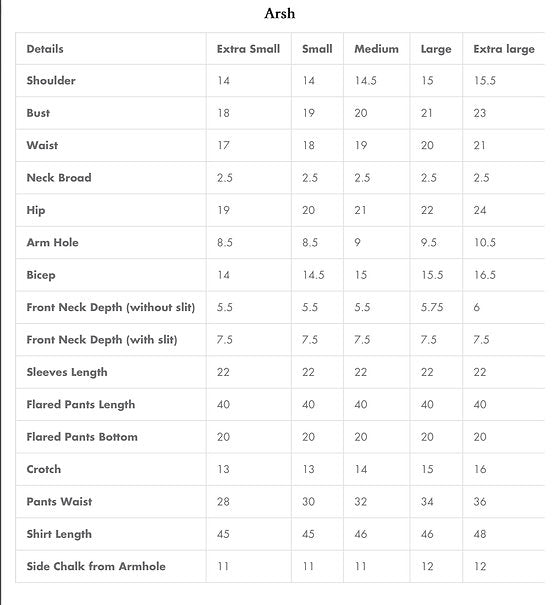Select the Bust row label

[x=38, y=113]
